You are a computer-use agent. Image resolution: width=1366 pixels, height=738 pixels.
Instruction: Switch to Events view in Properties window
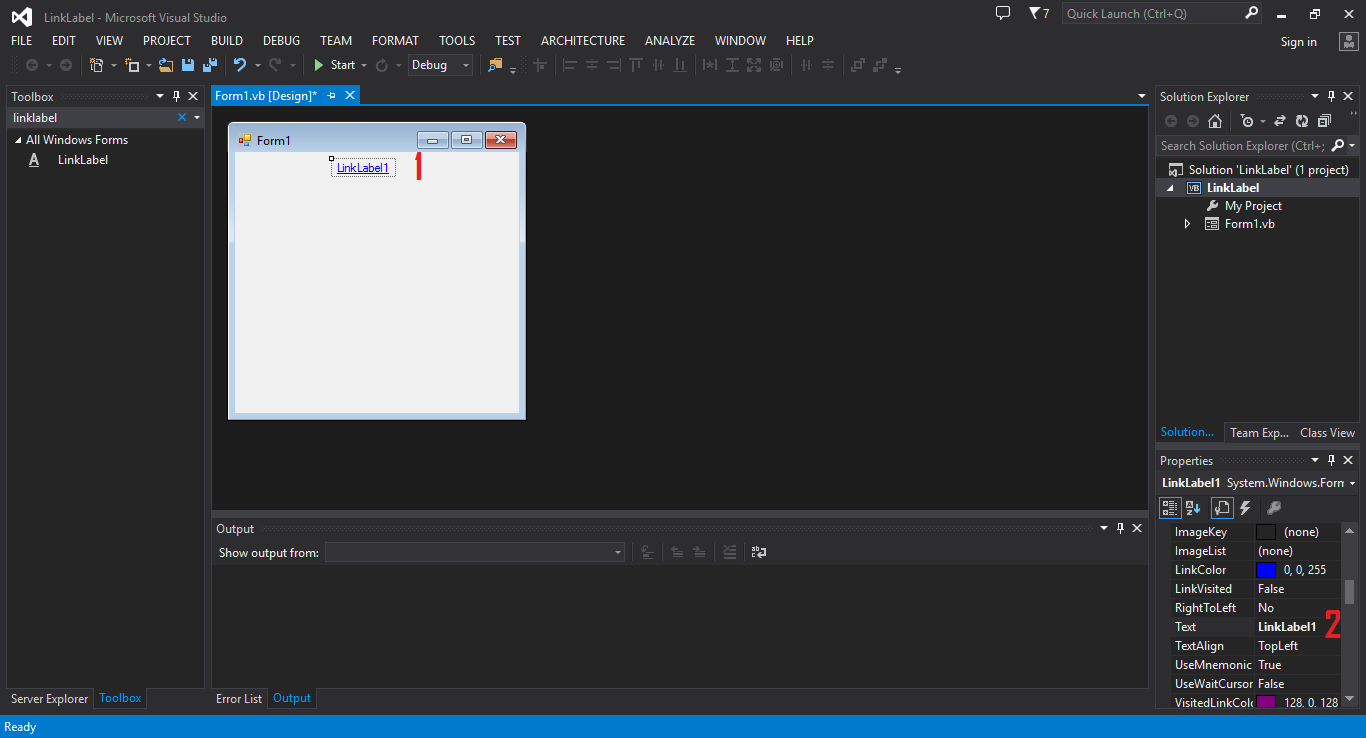click(1245, 507)
